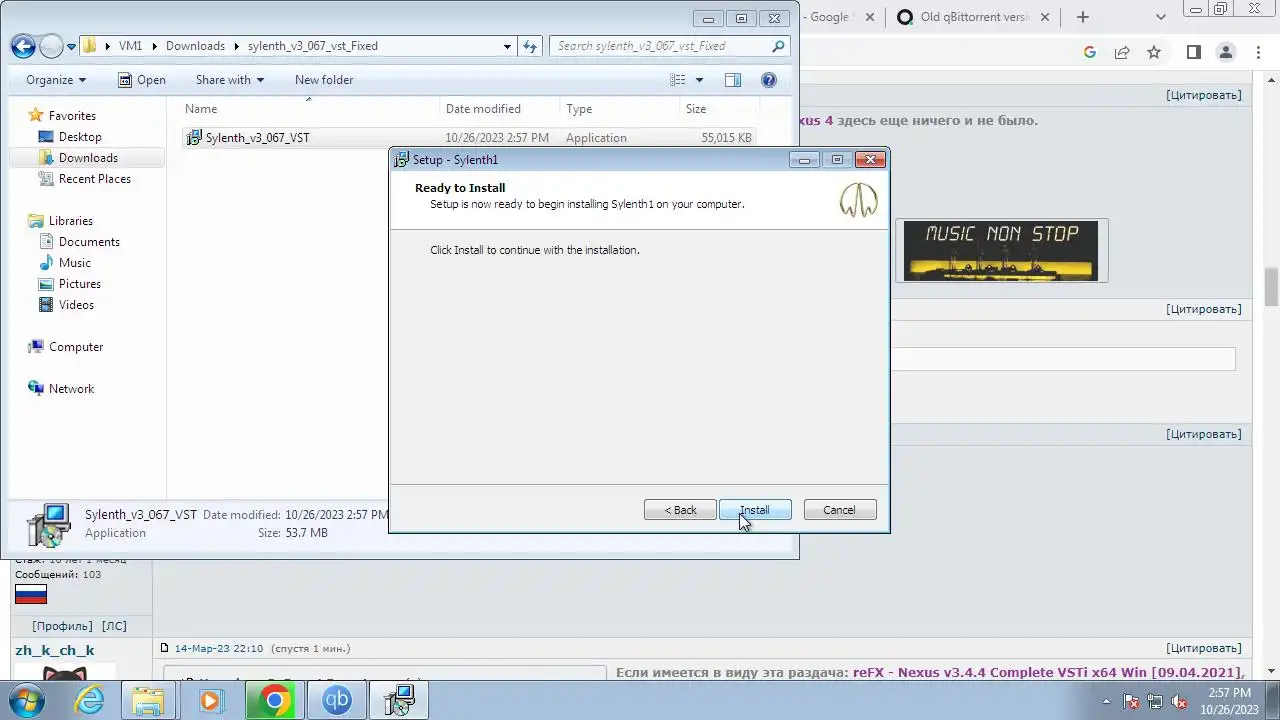Screen dimensions: 1280x720
Task: Cancel the Sylenth1 setup
Action: (x=840, y=510)
